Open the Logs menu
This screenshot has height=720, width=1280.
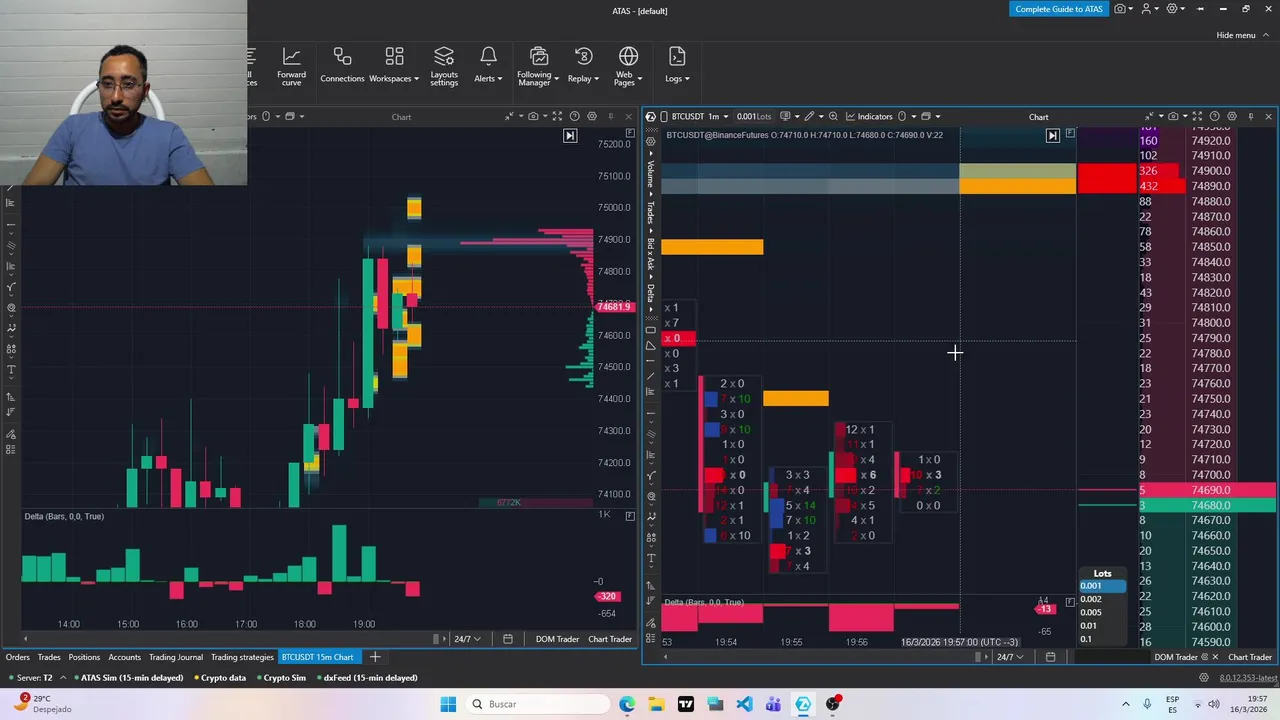pyautogui.click(x=677, y=65)
